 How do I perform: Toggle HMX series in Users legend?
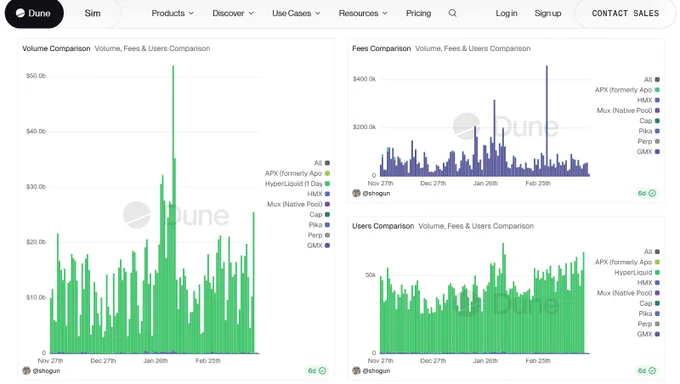(648, 282)
